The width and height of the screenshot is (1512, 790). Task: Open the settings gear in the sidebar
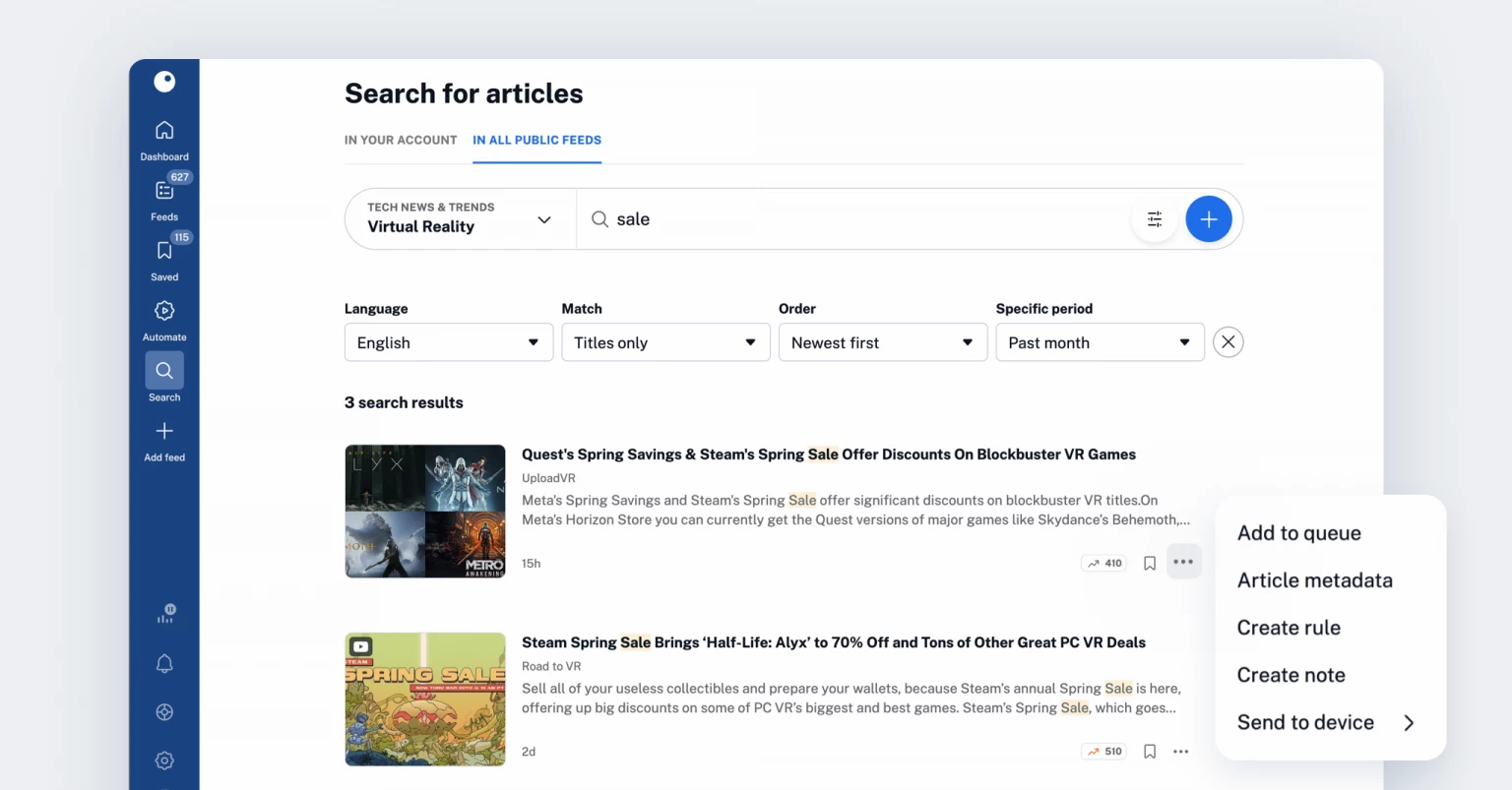163,760
